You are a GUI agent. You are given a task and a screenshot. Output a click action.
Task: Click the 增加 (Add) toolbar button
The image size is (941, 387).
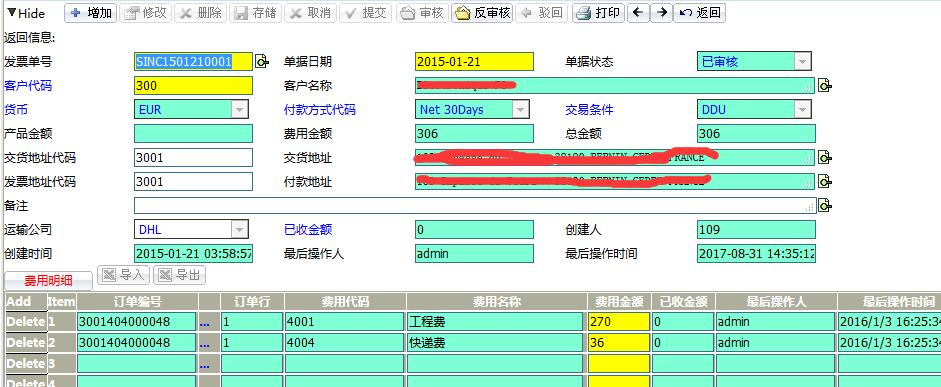91,13
